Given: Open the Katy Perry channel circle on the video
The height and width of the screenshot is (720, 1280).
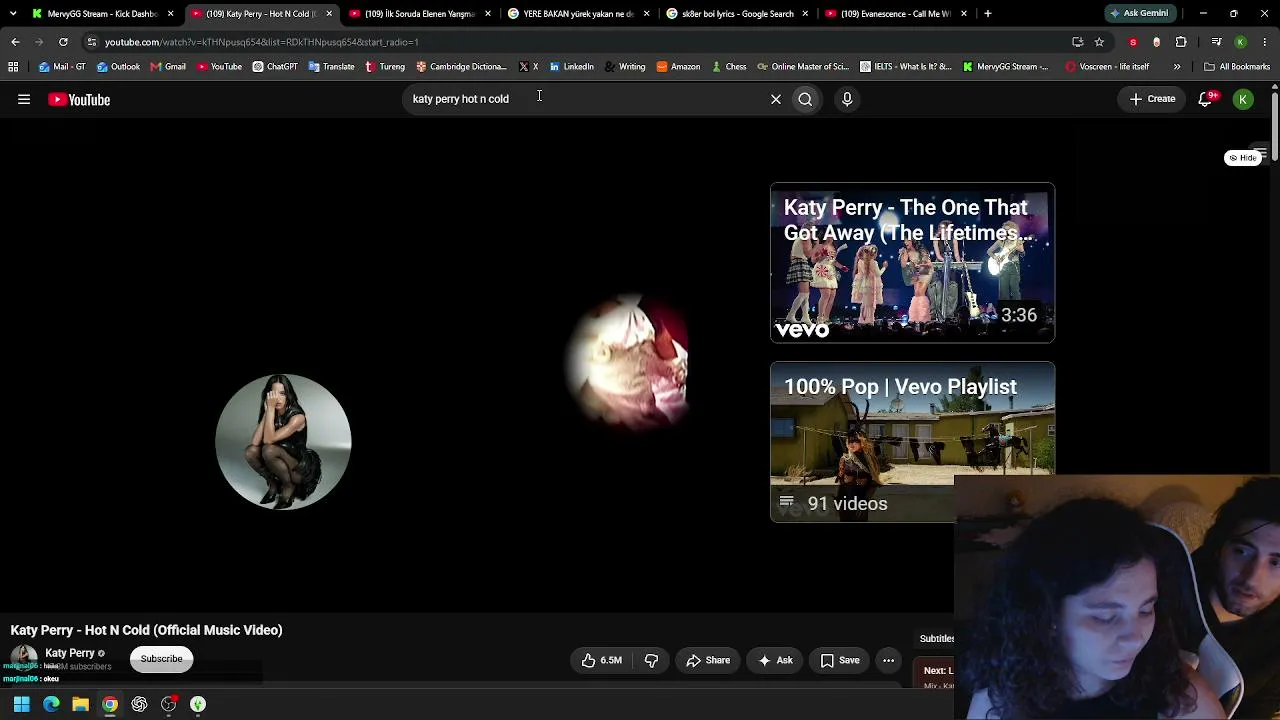Looking at the screenshot, I should [283, 442].
